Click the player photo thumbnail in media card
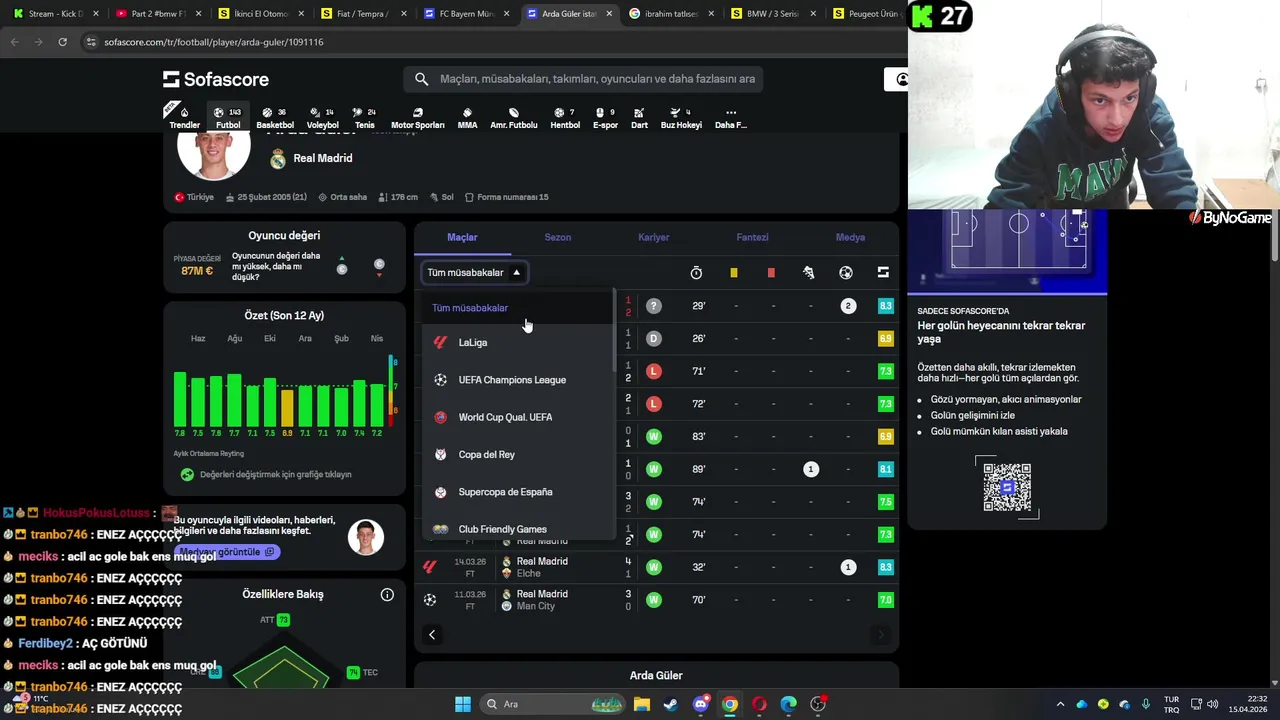Viewport: 1280px width, 720px height. 366,538
